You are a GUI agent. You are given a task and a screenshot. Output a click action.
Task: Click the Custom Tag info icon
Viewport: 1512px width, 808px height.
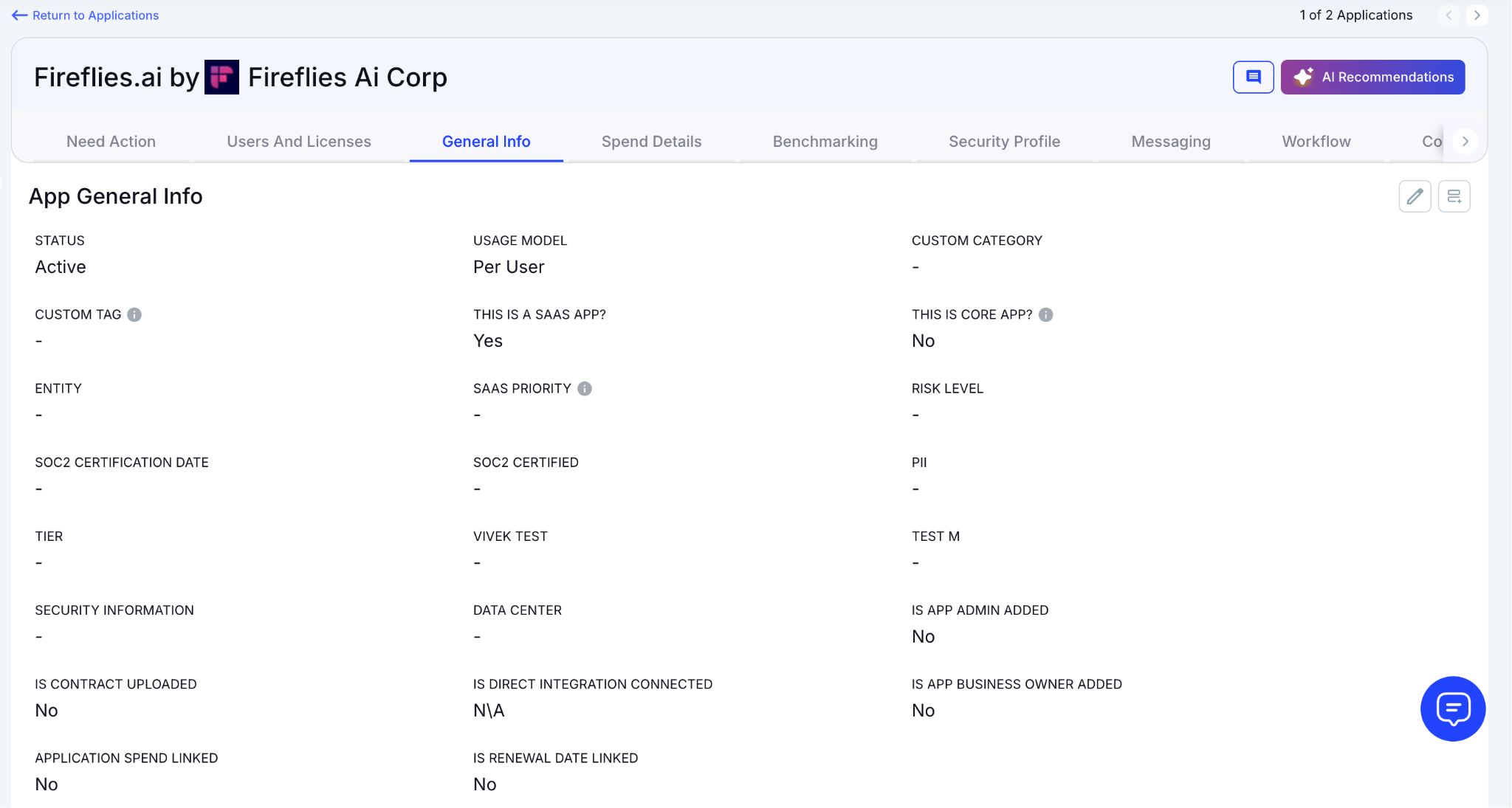[134, 314]
